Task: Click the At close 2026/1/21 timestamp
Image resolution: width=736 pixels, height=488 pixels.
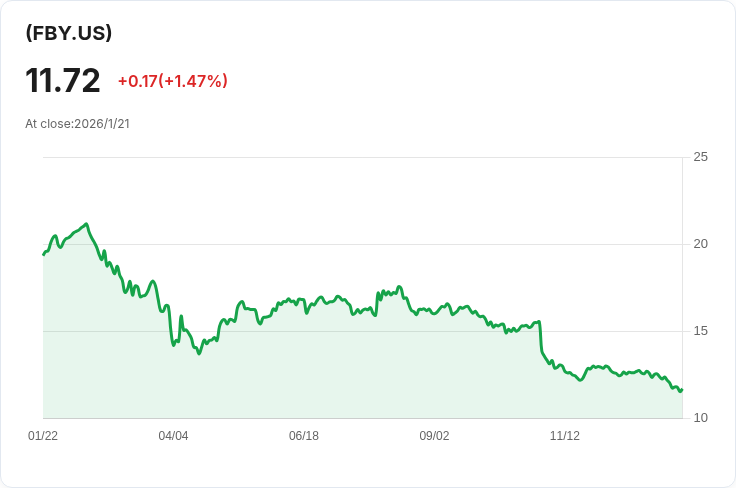Action: pos(78,124)
